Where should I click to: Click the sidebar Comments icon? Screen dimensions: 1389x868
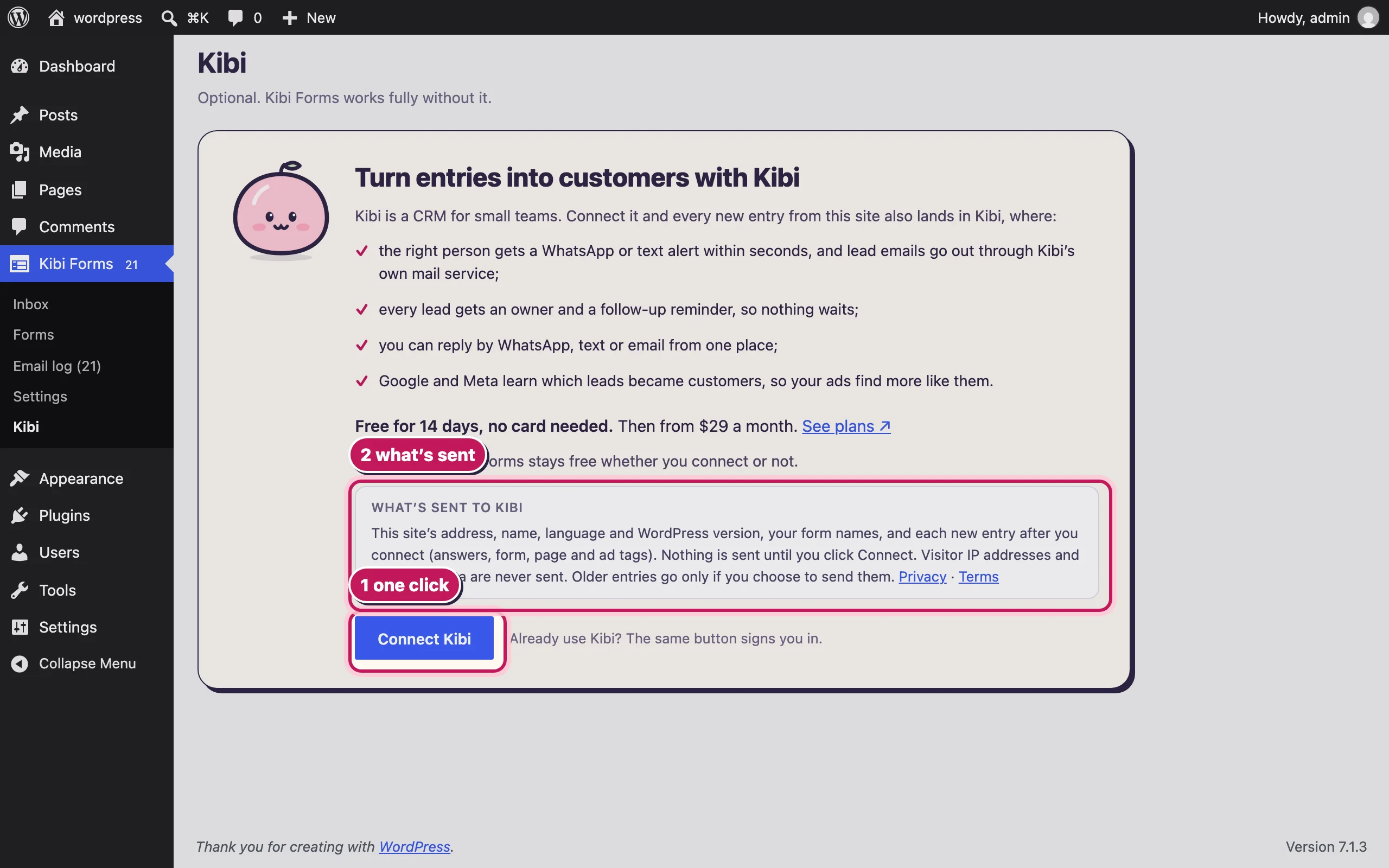(20, 227)
